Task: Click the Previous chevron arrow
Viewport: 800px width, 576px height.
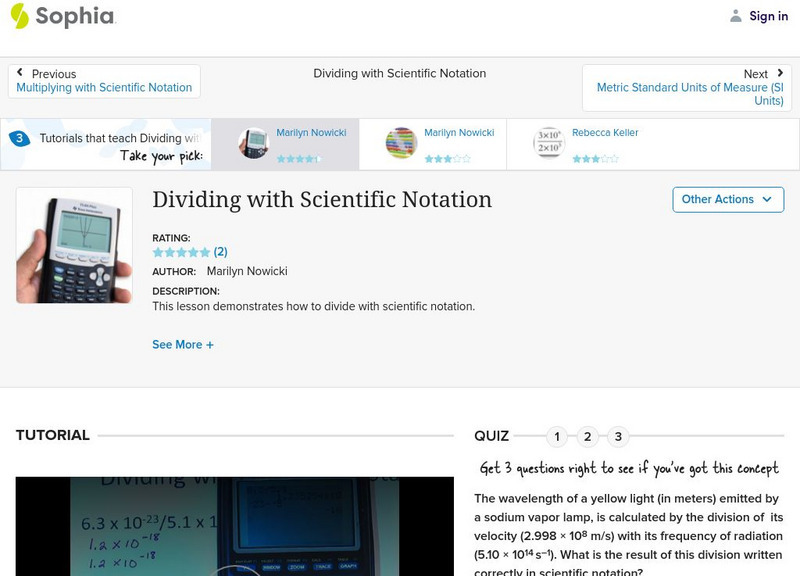Action: click(x=22, y=70)
